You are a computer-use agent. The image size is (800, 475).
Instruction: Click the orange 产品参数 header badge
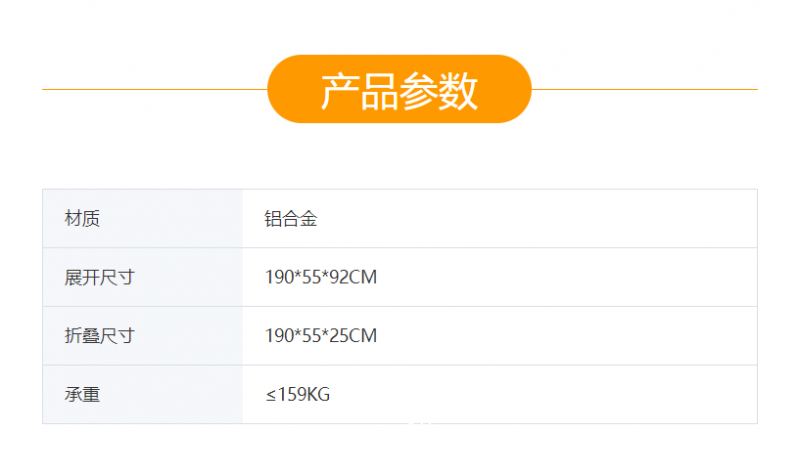coord(399,90)
